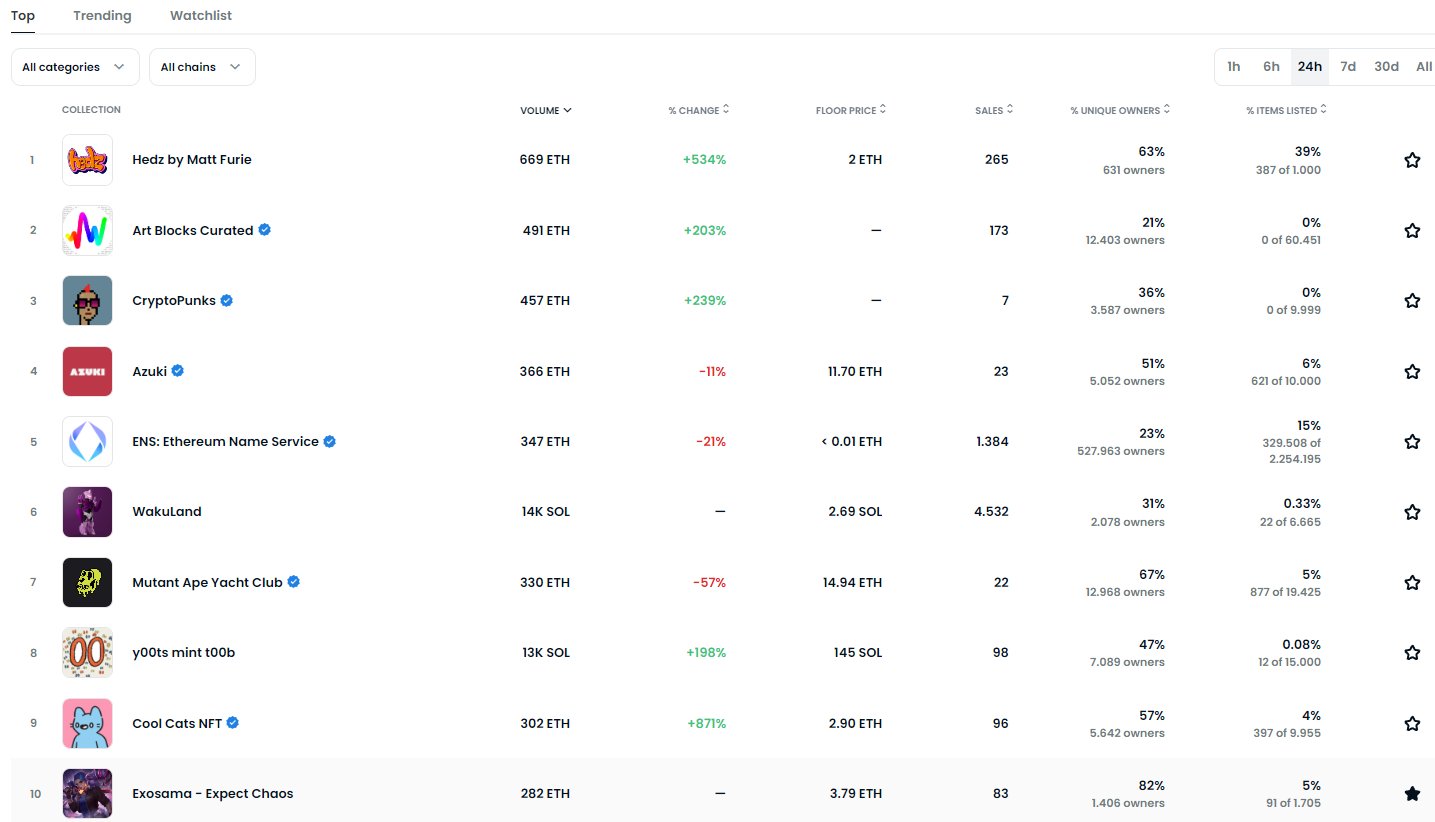Click the 669 ETH volume value
Screen dimensions: 1435x822
545,160
